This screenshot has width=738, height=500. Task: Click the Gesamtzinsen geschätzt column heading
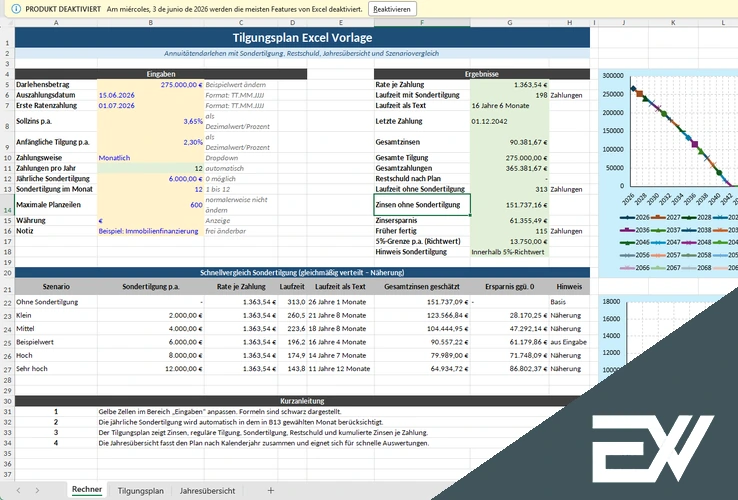[422, 286]
